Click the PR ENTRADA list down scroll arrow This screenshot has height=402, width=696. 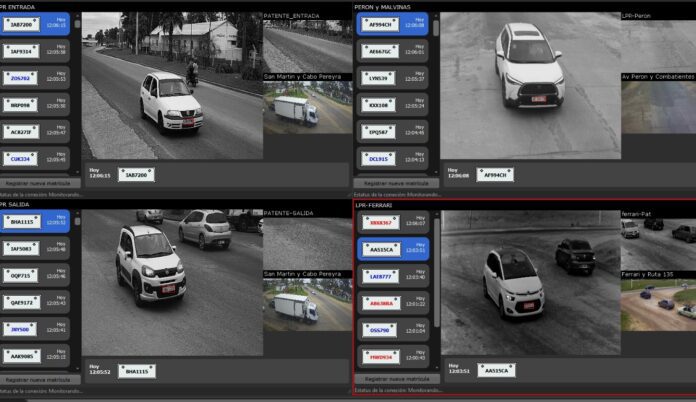[78, 172]
